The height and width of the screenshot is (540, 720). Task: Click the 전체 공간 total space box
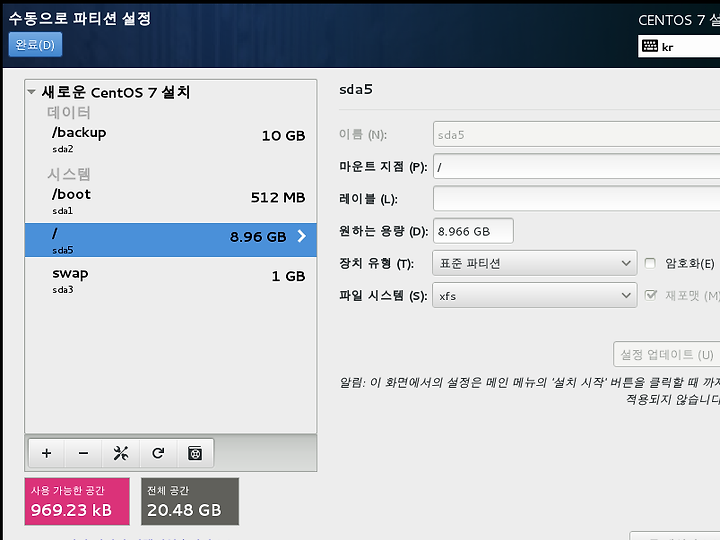tap(190, 501)
